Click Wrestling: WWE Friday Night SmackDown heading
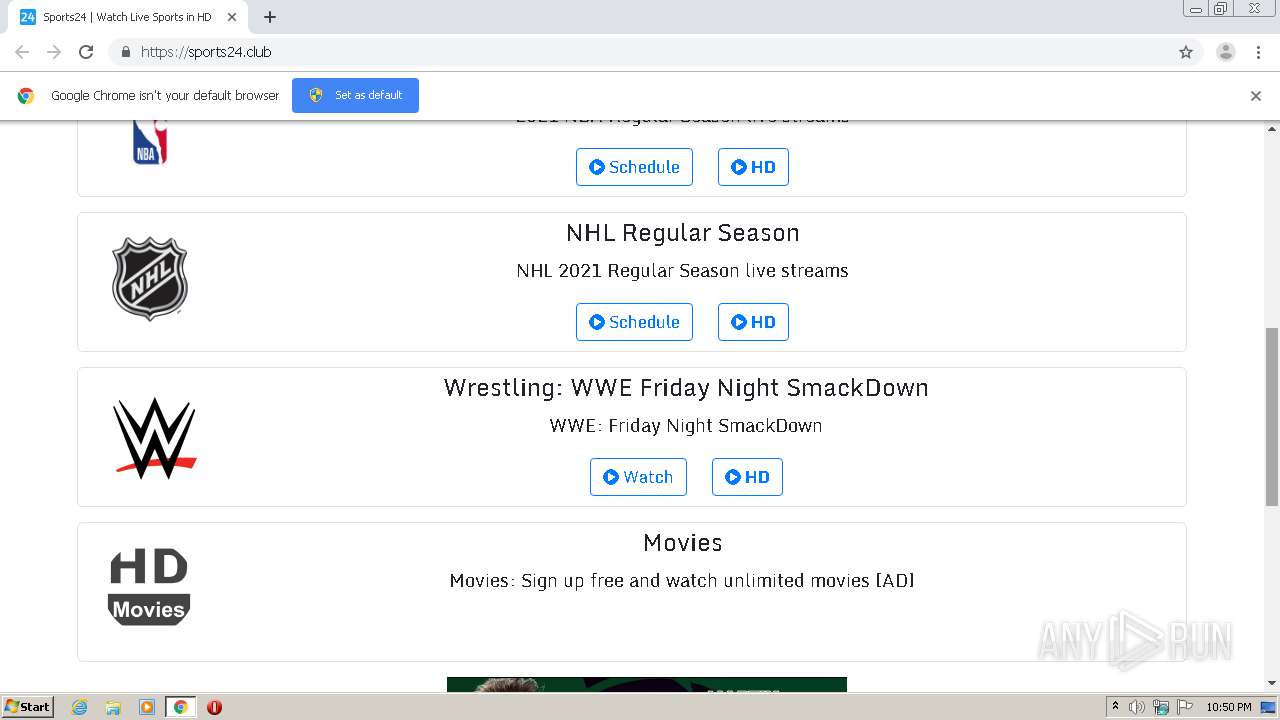 point(686,388)
